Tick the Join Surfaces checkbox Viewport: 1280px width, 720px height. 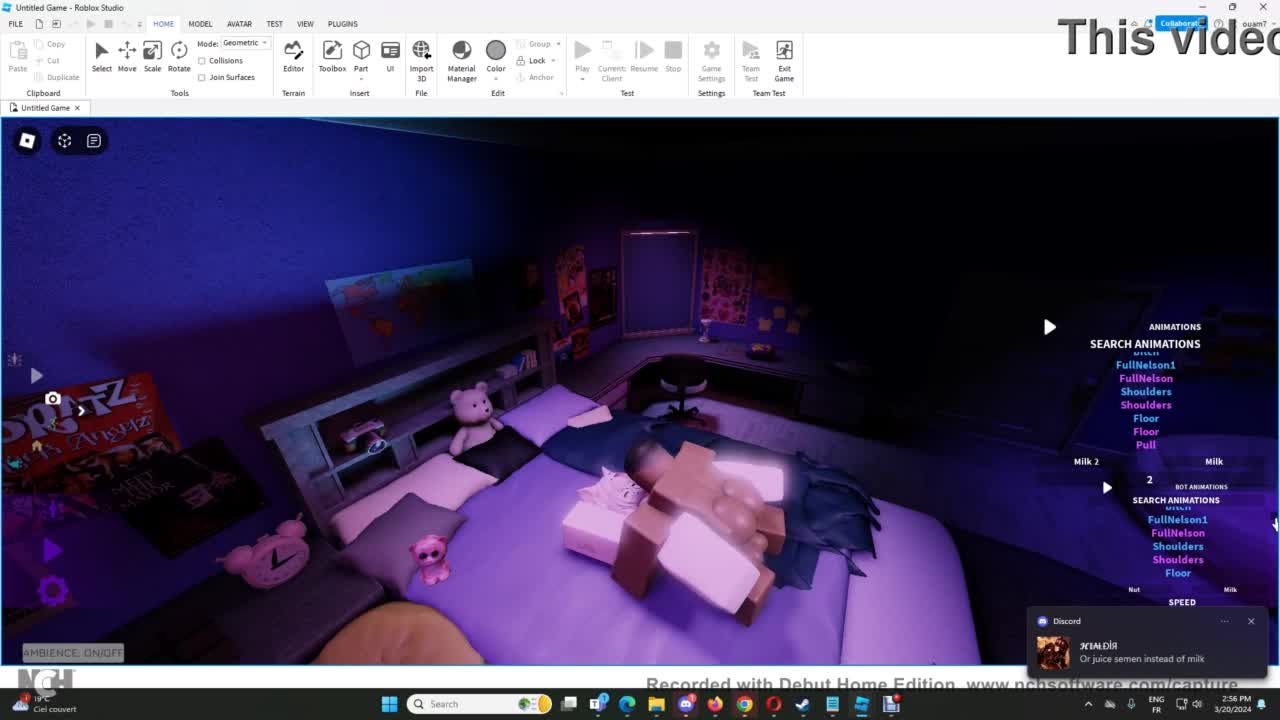202,77
